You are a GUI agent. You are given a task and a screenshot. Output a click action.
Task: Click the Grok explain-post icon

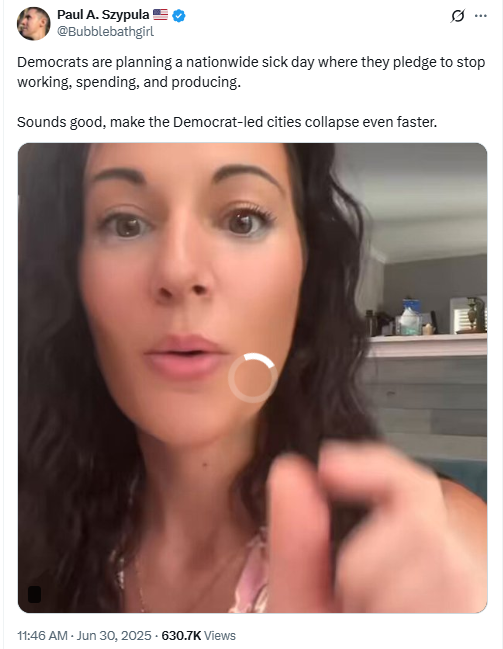click(x=457, y=16)
